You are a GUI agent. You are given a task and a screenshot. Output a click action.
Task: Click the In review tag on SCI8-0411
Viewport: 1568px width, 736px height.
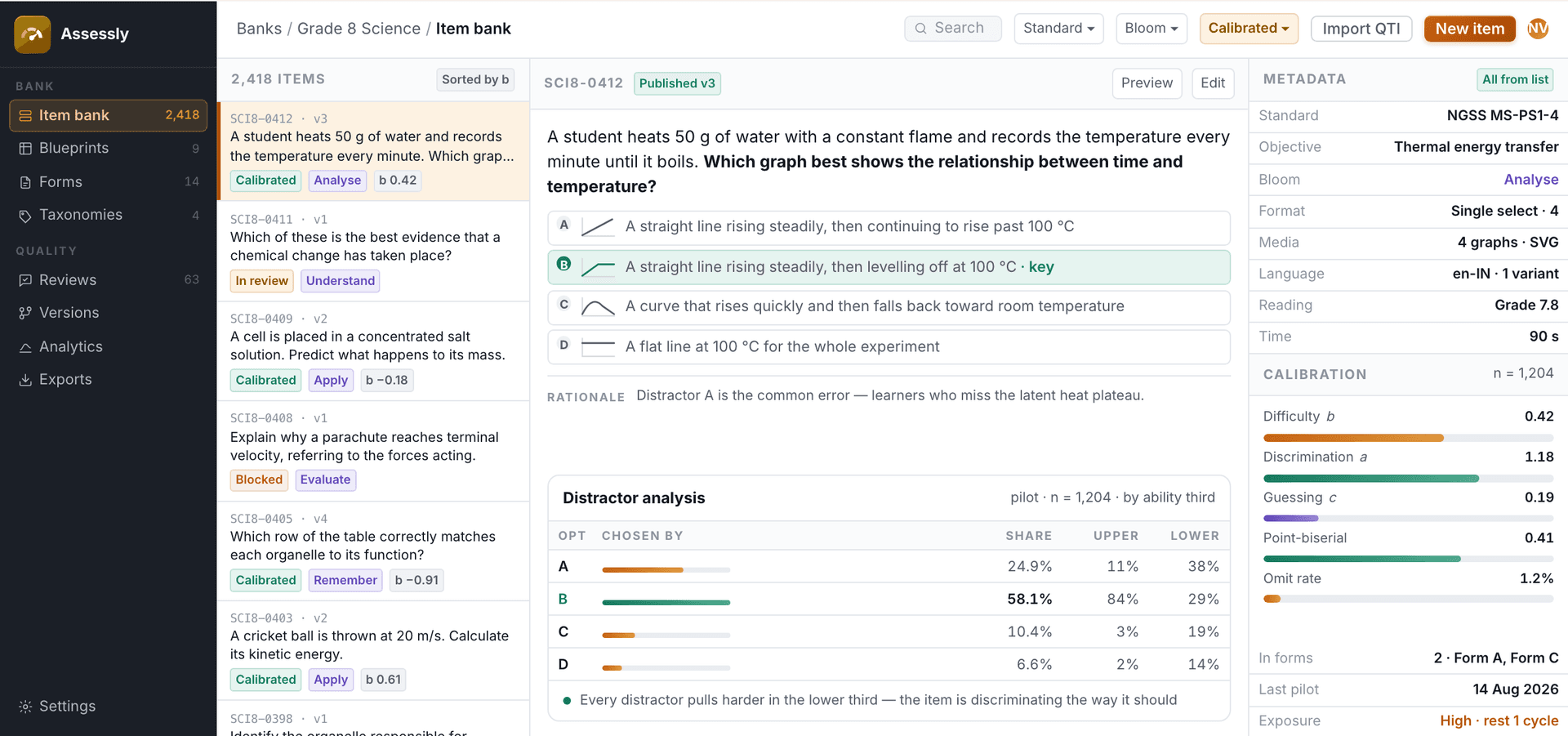tap(262, 281)
